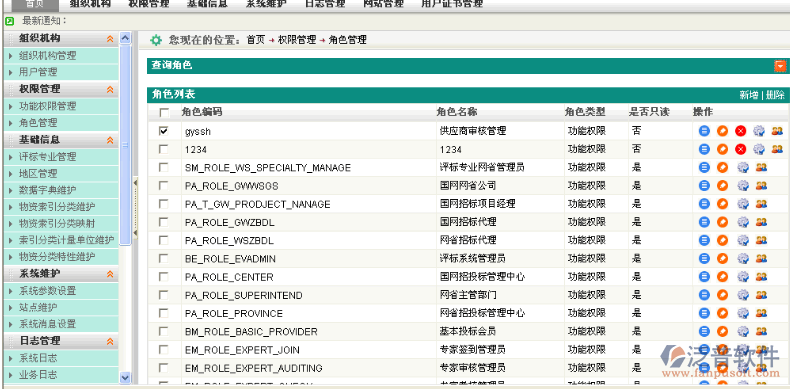
Task: Click the 新增 link in role list header
Action: (x=749, y=95)
